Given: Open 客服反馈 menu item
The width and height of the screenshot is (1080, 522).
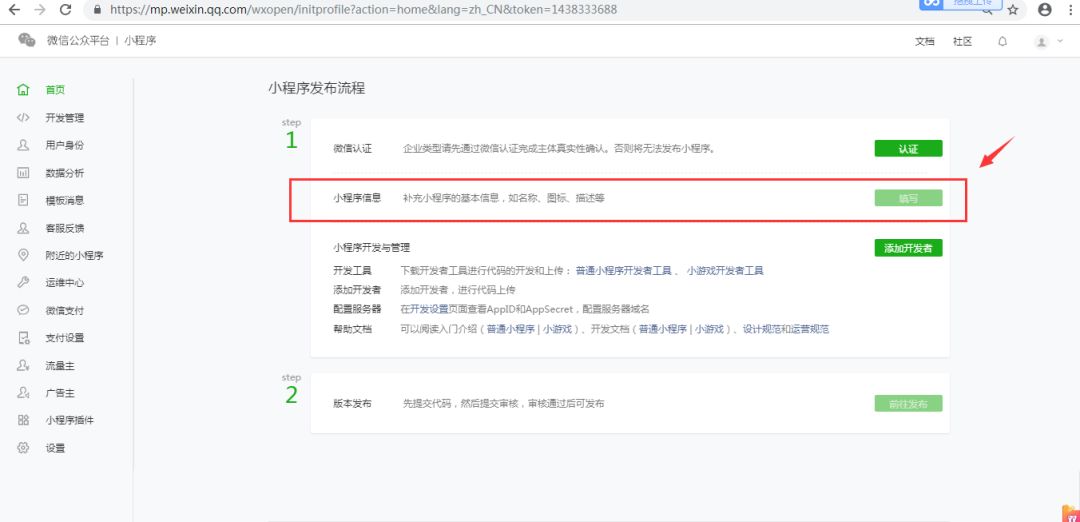Looking at the screenshot, I should (x=65, y=228).
